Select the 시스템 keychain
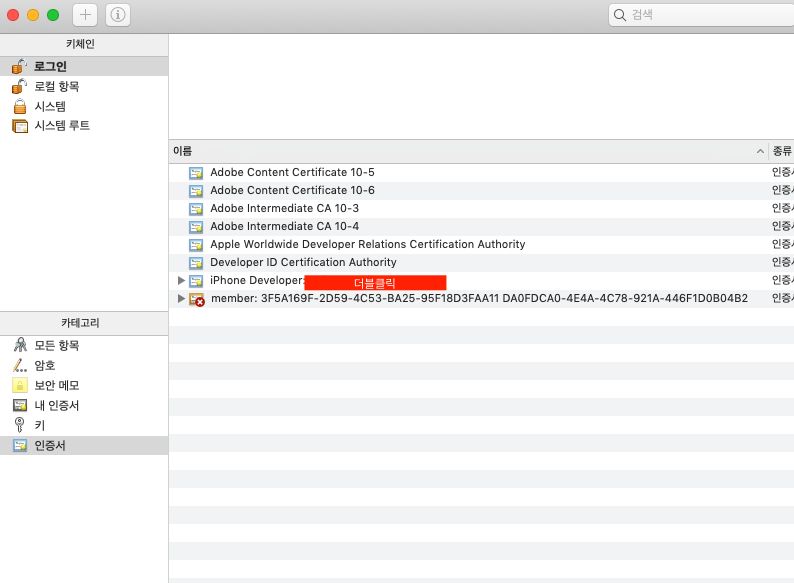 click(x=84, y=106)
